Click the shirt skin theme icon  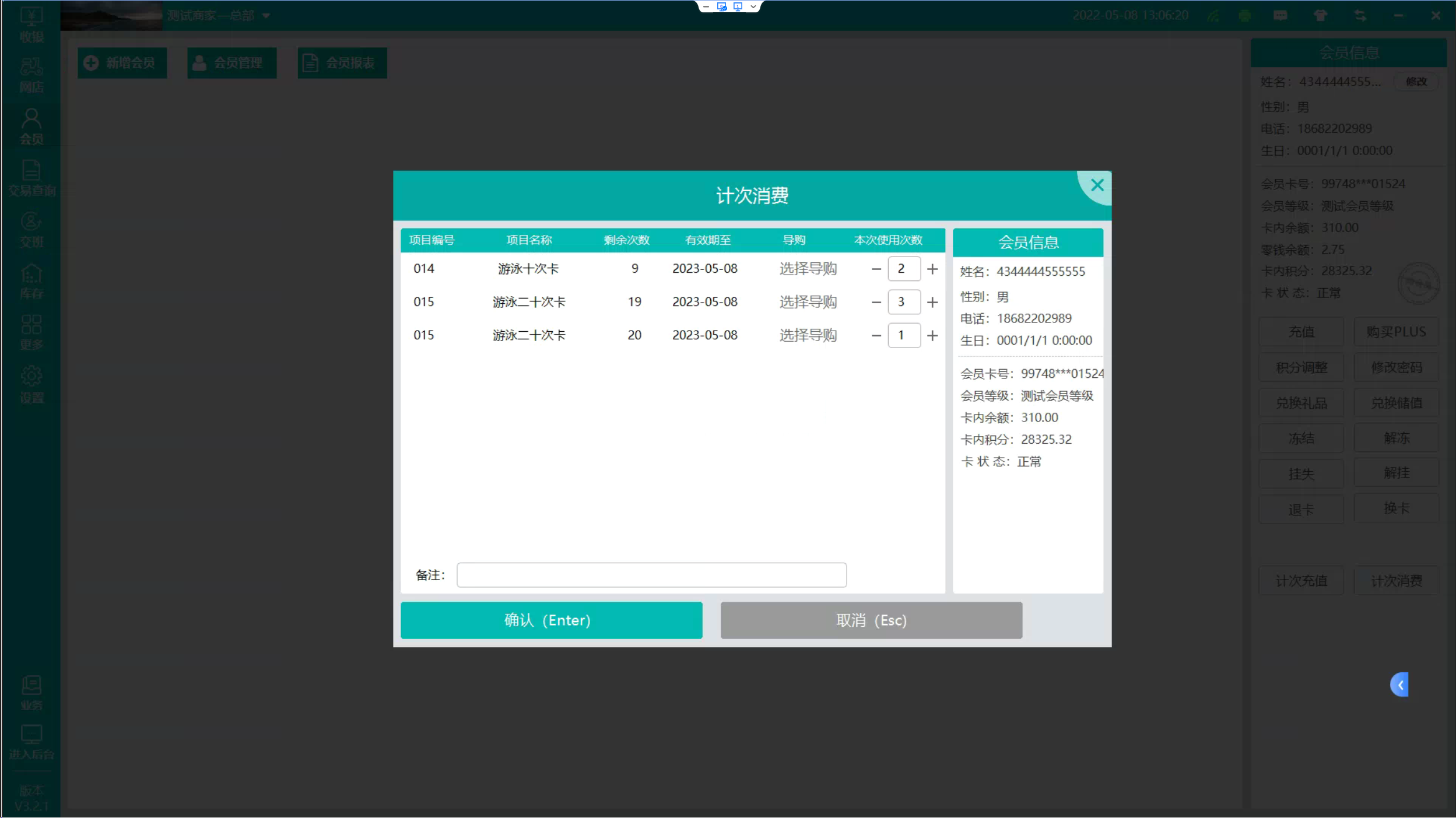point(1320,16)
